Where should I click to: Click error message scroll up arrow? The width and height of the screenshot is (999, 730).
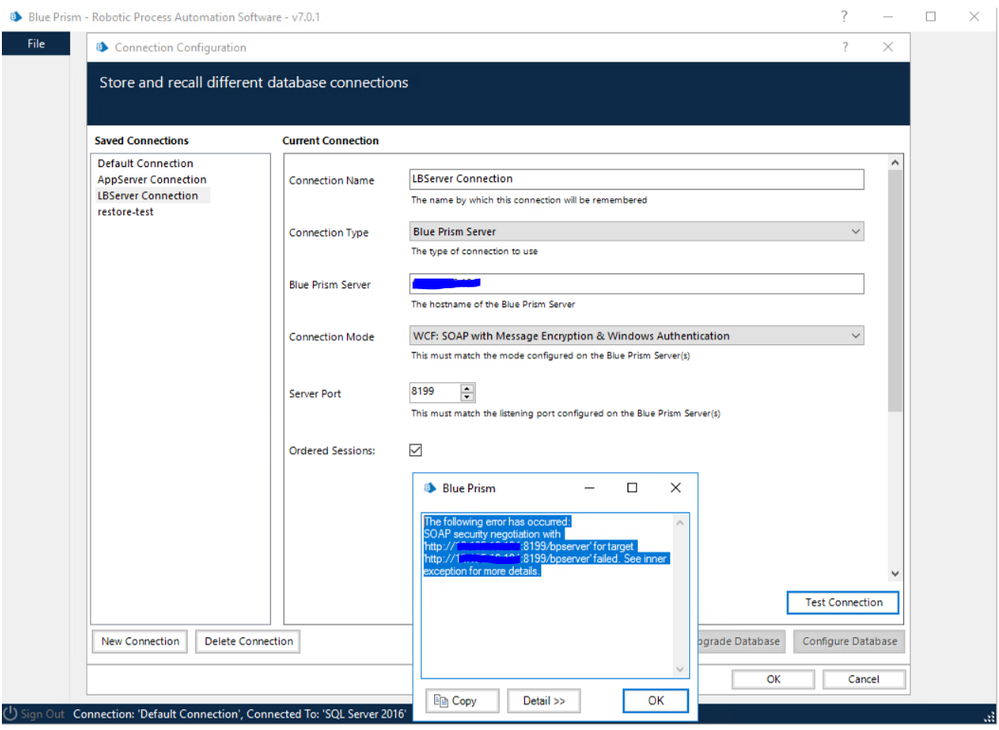(680, 523)
